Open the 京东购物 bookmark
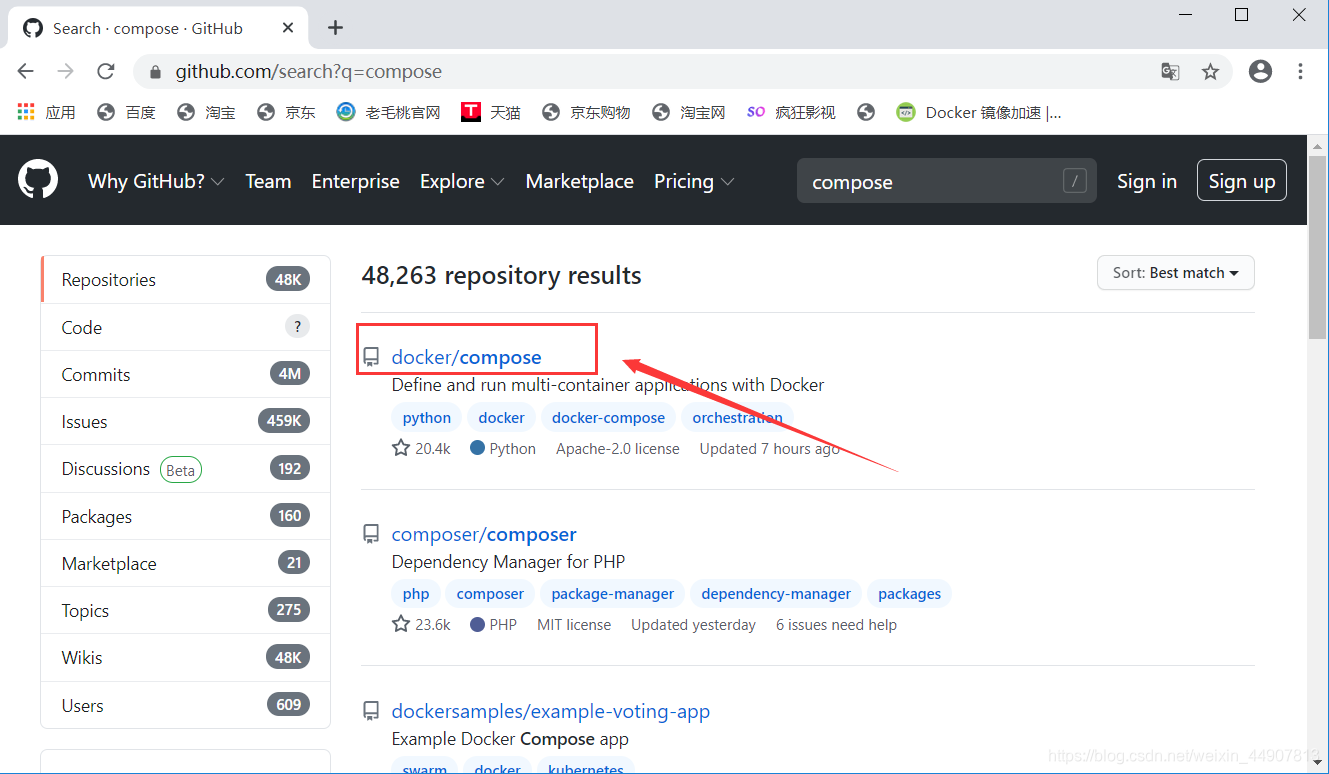Image resolution: width=1329 pixels, height=774 pixels. click(x=586, y=112)
